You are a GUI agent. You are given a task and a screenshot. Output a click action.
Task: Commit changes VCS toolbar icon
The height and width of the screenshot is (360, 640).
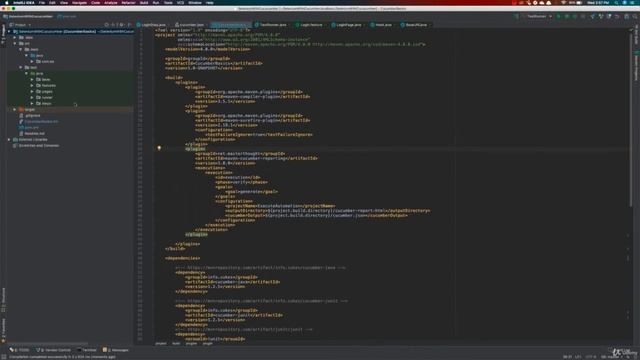click(x=601, y=16)
